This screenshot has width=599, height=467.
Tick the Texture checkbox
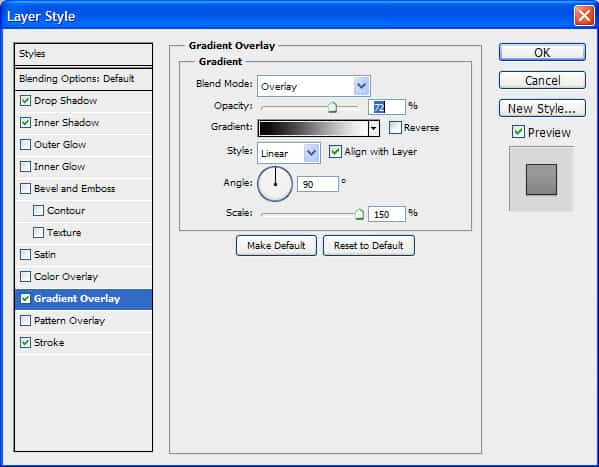point(38,233)
